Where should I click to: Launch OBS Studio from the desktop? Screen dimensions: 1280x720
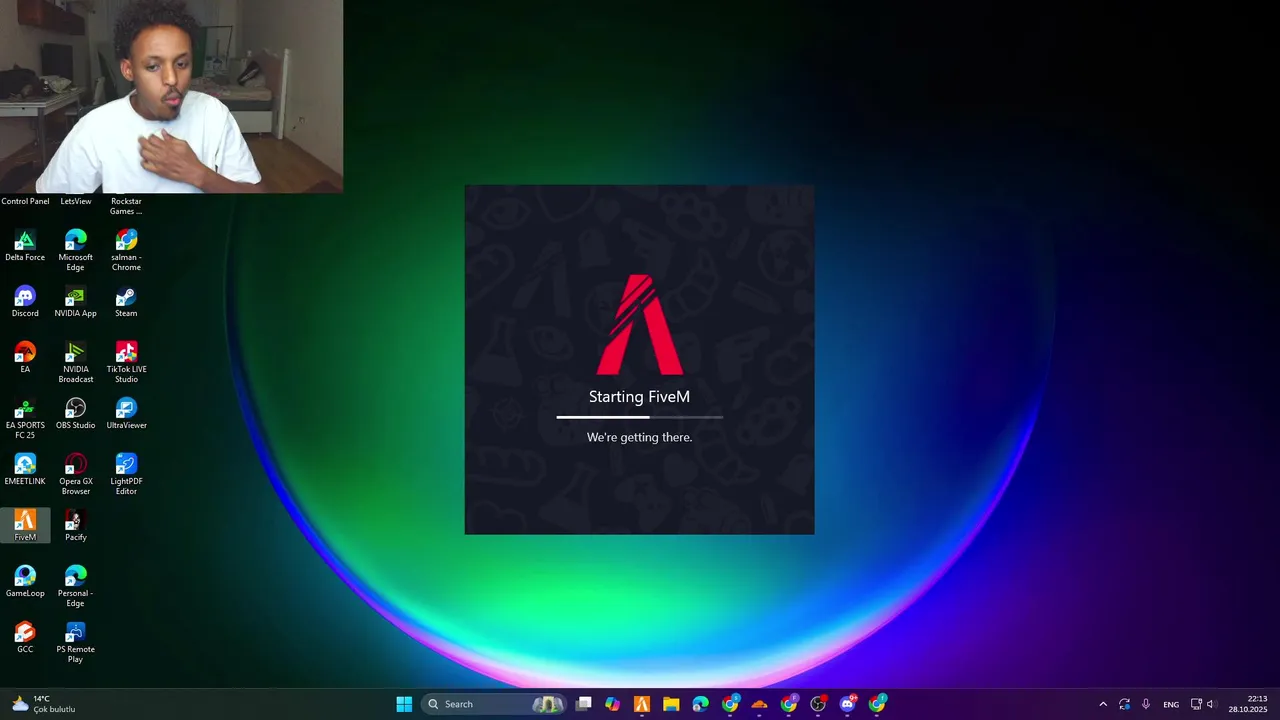pyautogui.click(x=76, y=414)
